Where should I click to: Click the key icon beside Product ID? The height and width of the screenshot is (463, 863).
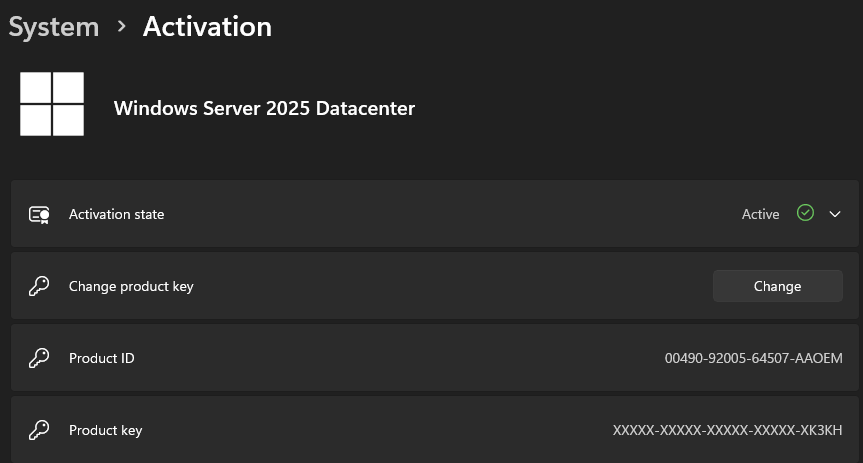[x=39, y=358]
